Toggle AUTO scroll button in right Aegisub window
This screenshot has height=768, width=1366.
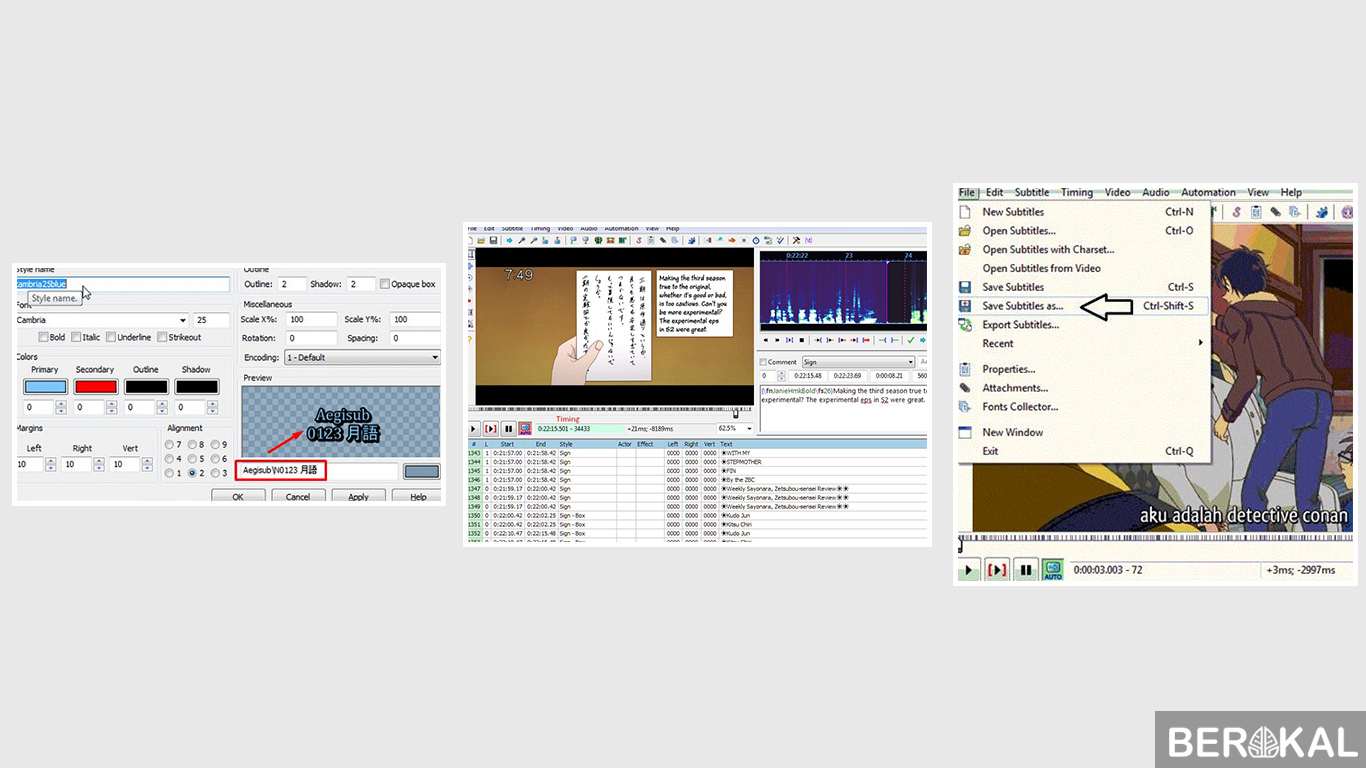click(1053, 570)
